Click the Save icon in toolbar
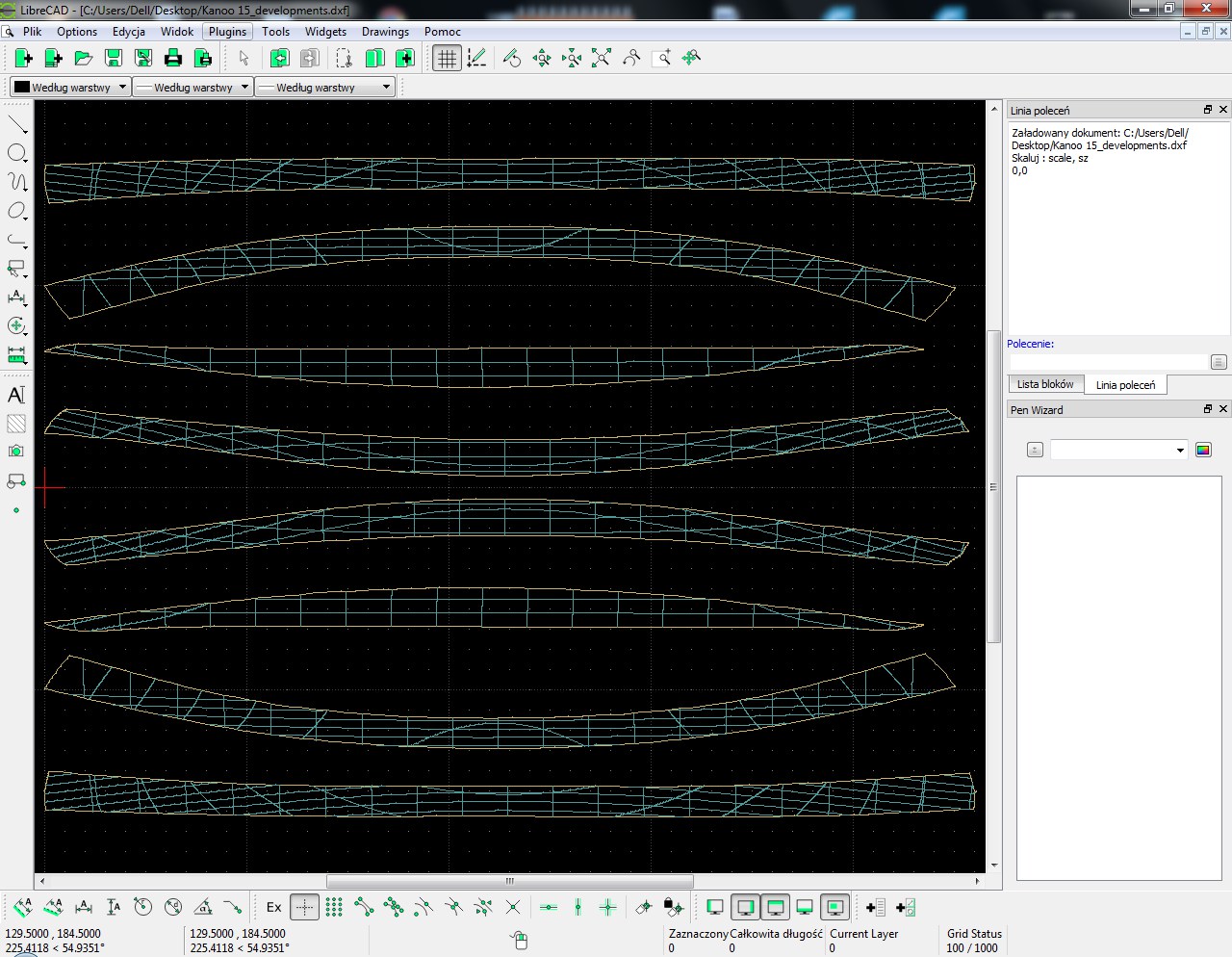This screenshot has height=957, width=1232. [x=114, y=58]
